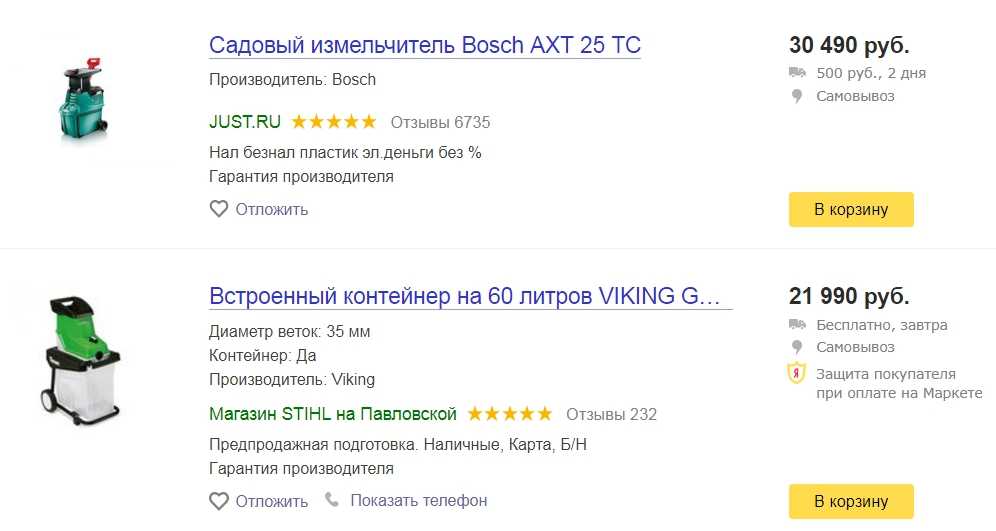
Task: Click delivery truck icon near Бесплатно, завтра
Action: [797, 325]
